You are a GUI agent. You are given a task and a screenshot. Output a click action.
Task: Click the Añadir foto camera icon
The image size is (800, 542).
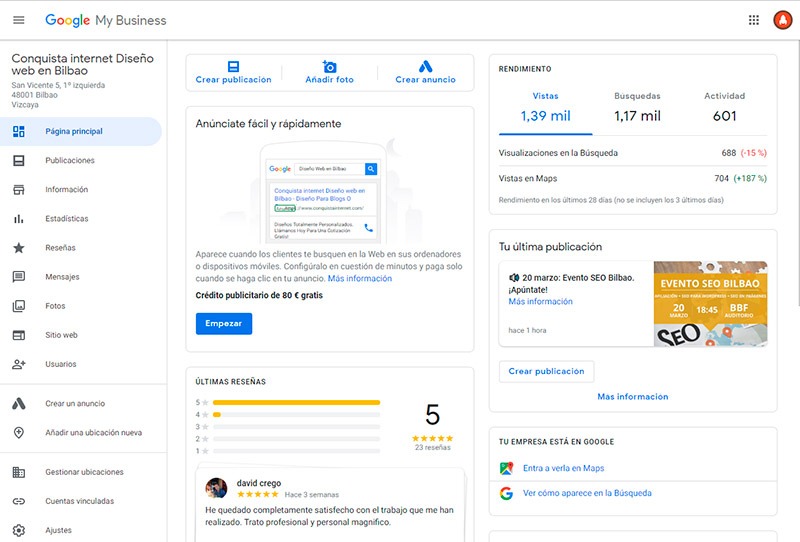[x=329, y=66]
